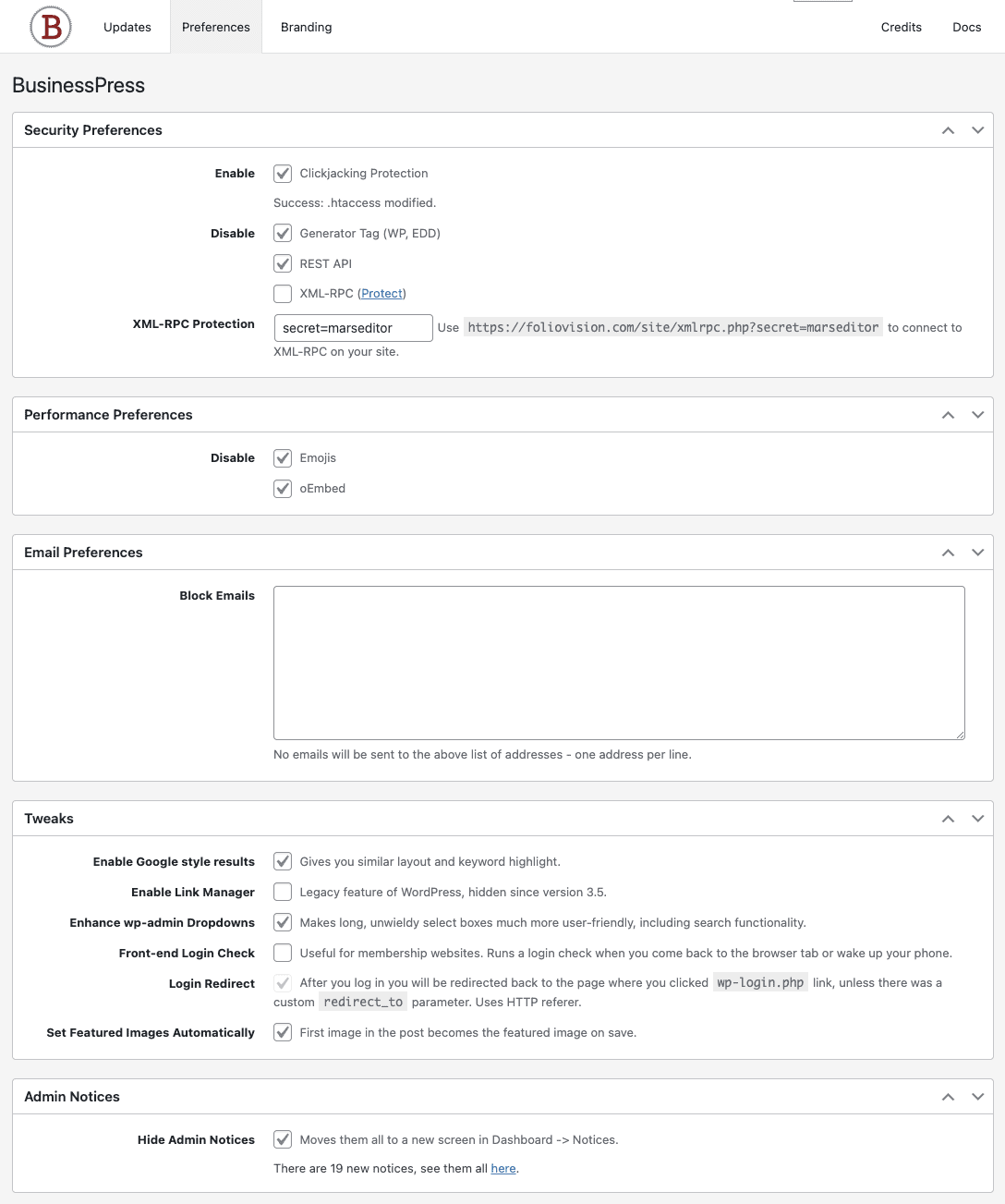Open the Docs link

click(967, 27)
